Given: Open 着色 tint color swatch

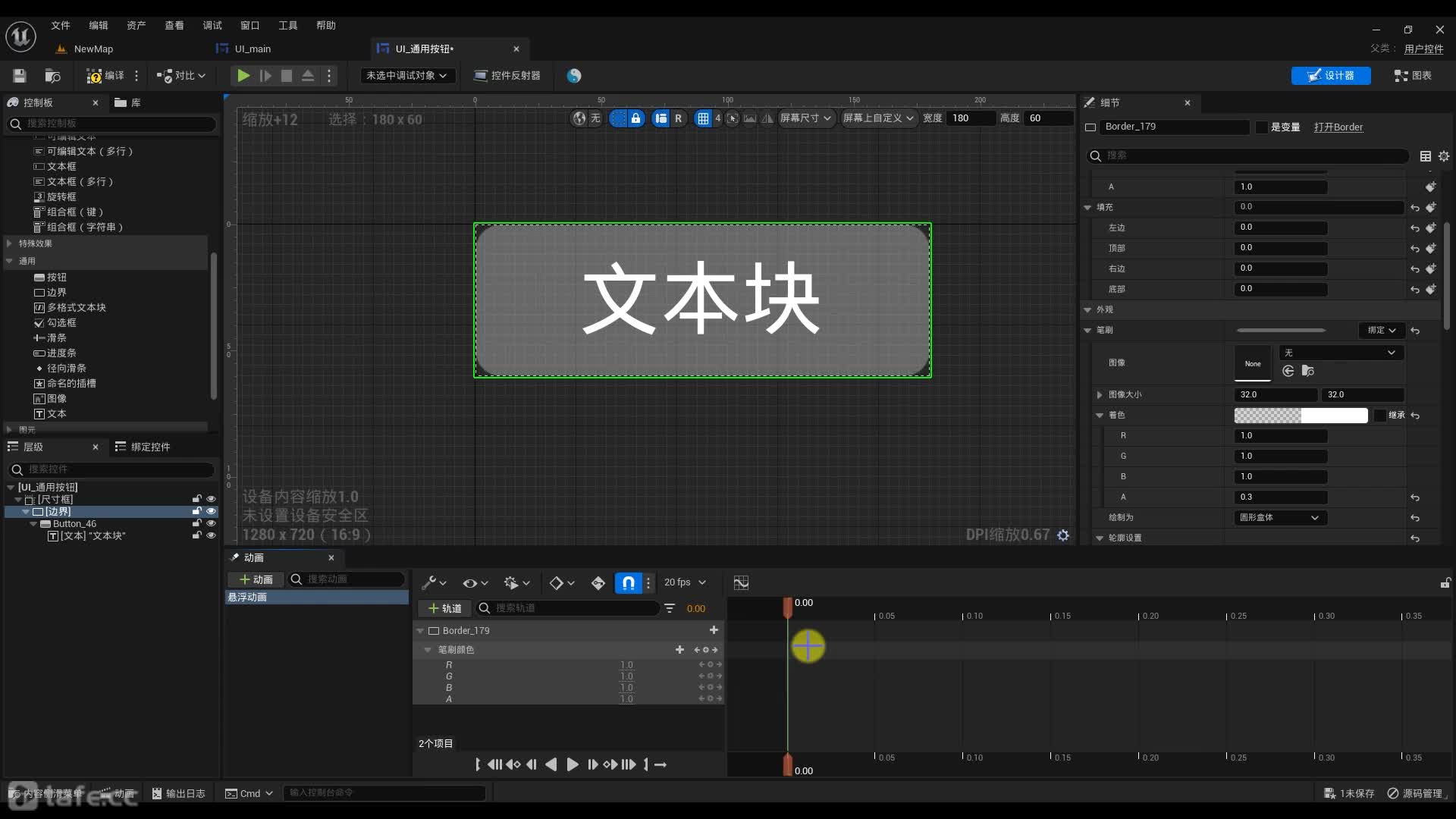Looking at the screenshot, I should point(1301,415).
